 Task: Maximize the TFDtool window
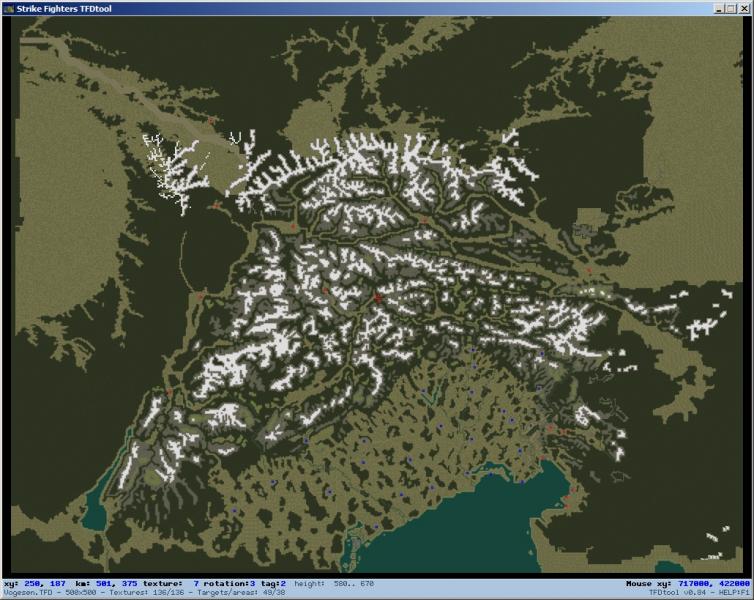click(730, 9)
